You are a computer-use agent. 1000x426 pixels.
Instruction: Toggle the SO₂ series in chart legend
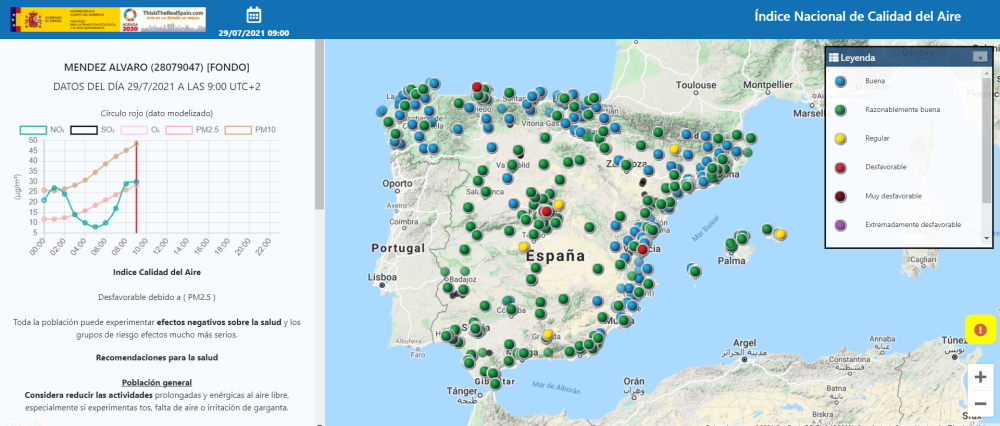click(94, 129)
